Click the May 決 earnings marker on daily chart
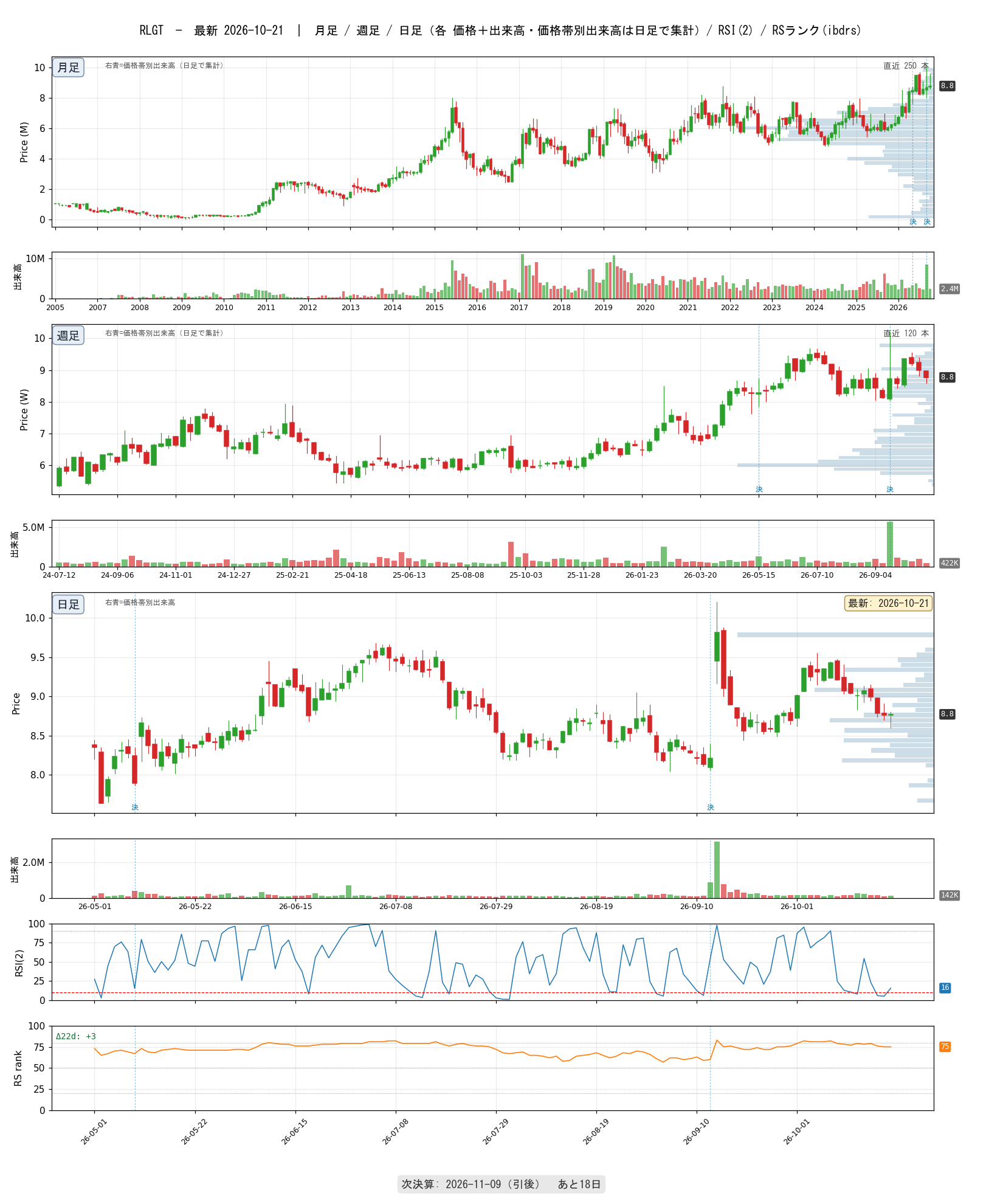Image resolution: width=1003 pixels, height=1204 pixels. [x=135, y=808]
